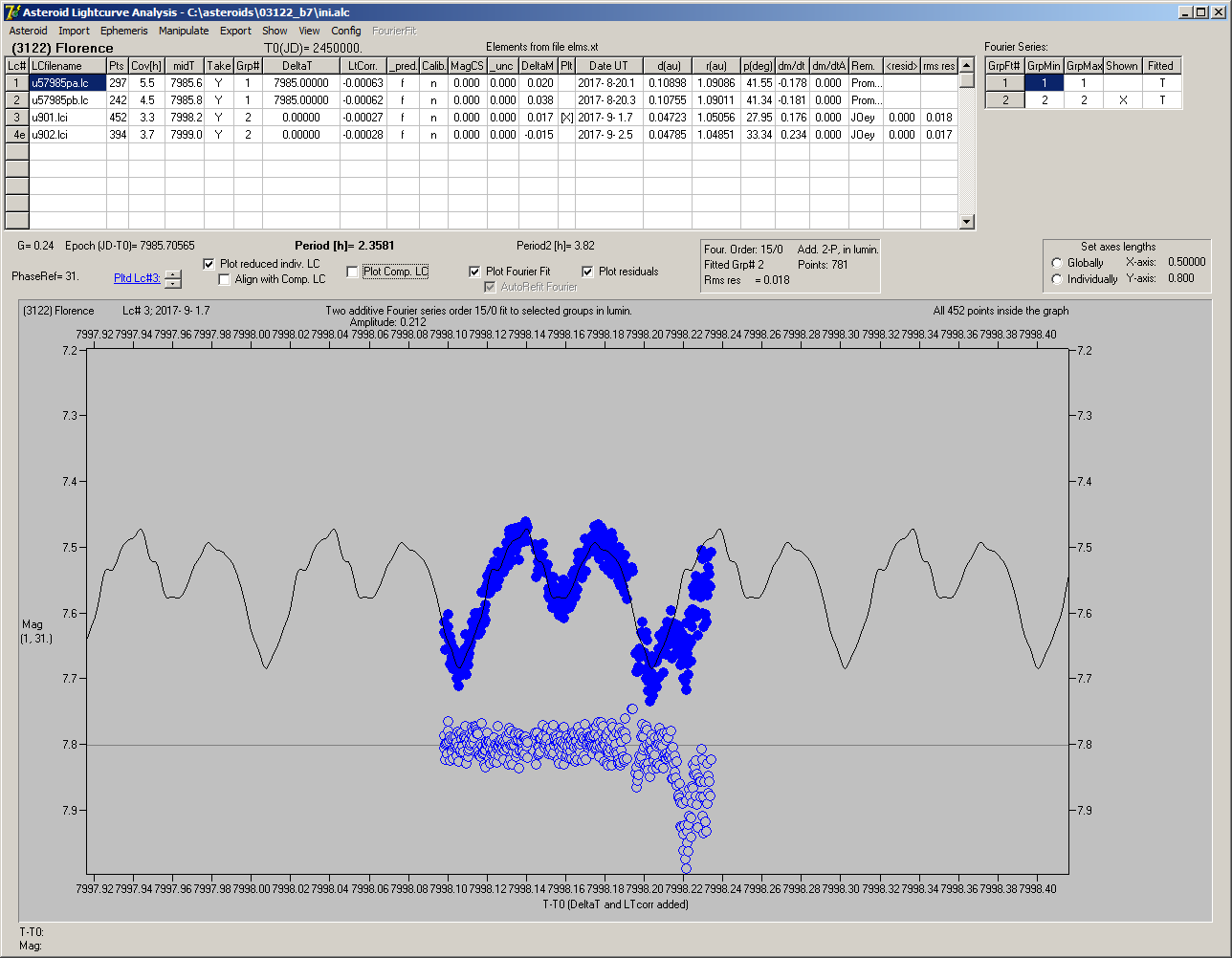
Task: Click highlighted GrpMin cell in Fourier row 1
Action: pos(1044,83)
